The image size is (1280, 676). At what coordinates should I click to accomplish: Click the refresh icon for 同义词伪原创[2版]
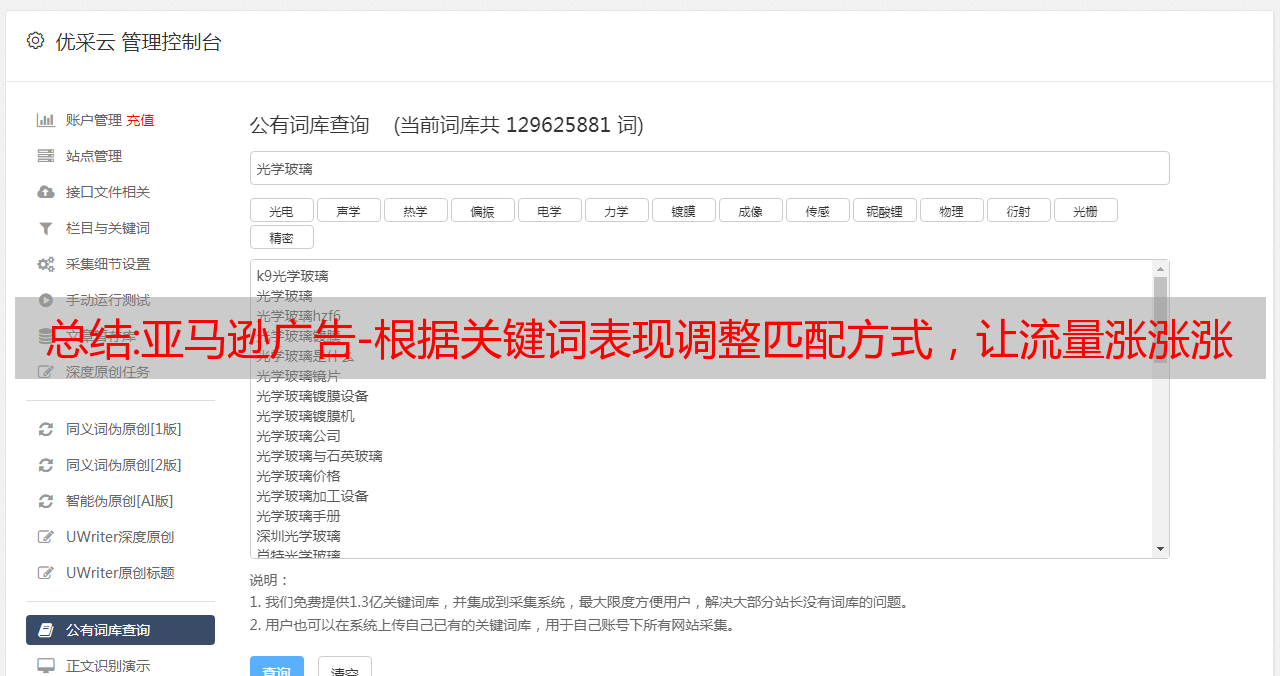46,465
